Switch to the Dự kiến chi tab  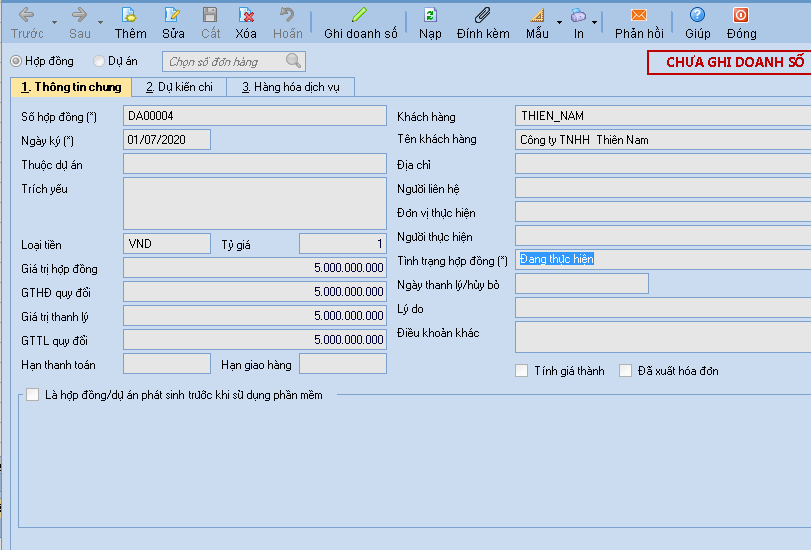[x=179, y=87]
